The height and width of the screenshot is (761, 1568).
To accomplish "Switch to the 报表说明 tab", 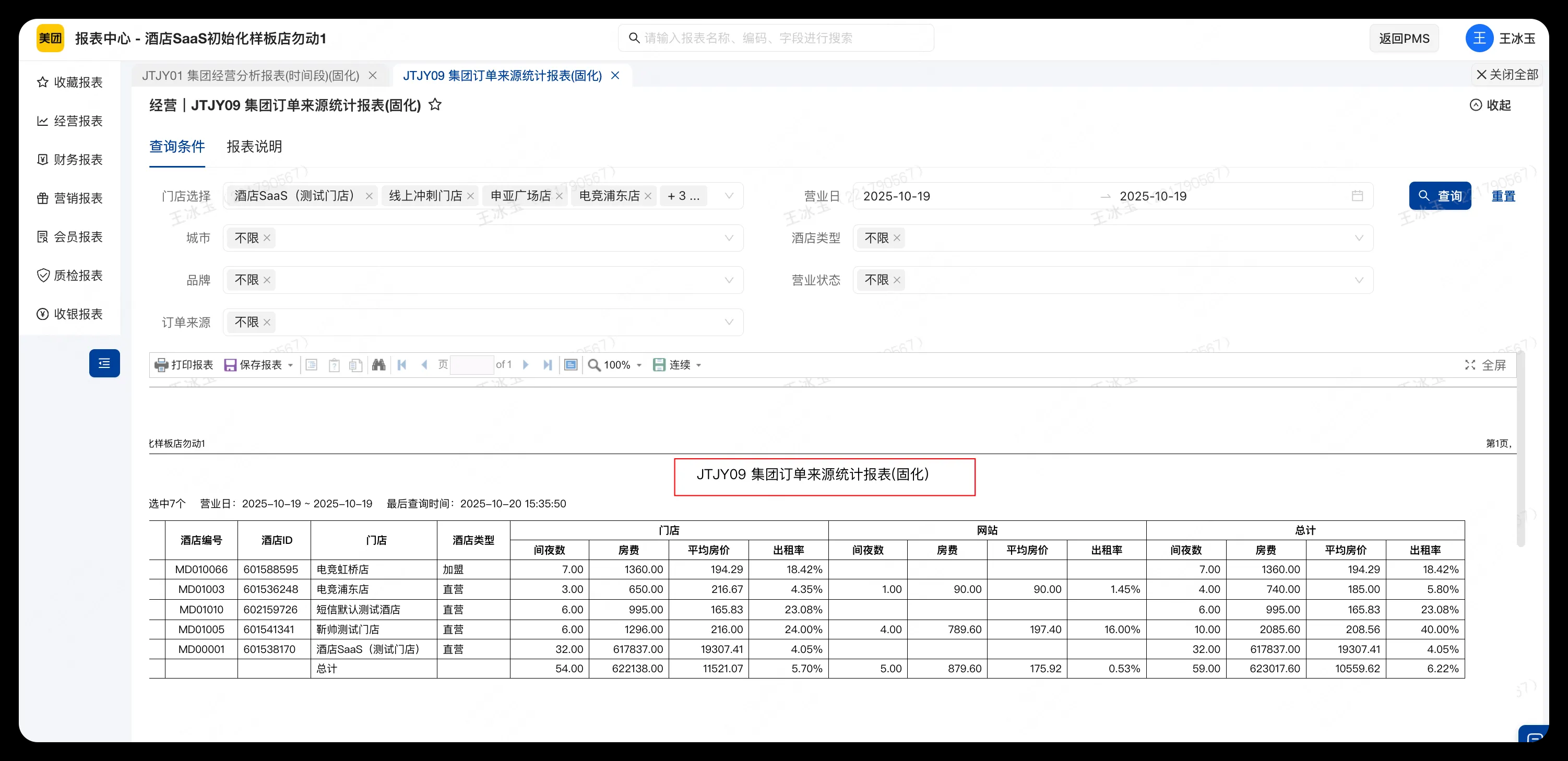I will coord(254,147).
